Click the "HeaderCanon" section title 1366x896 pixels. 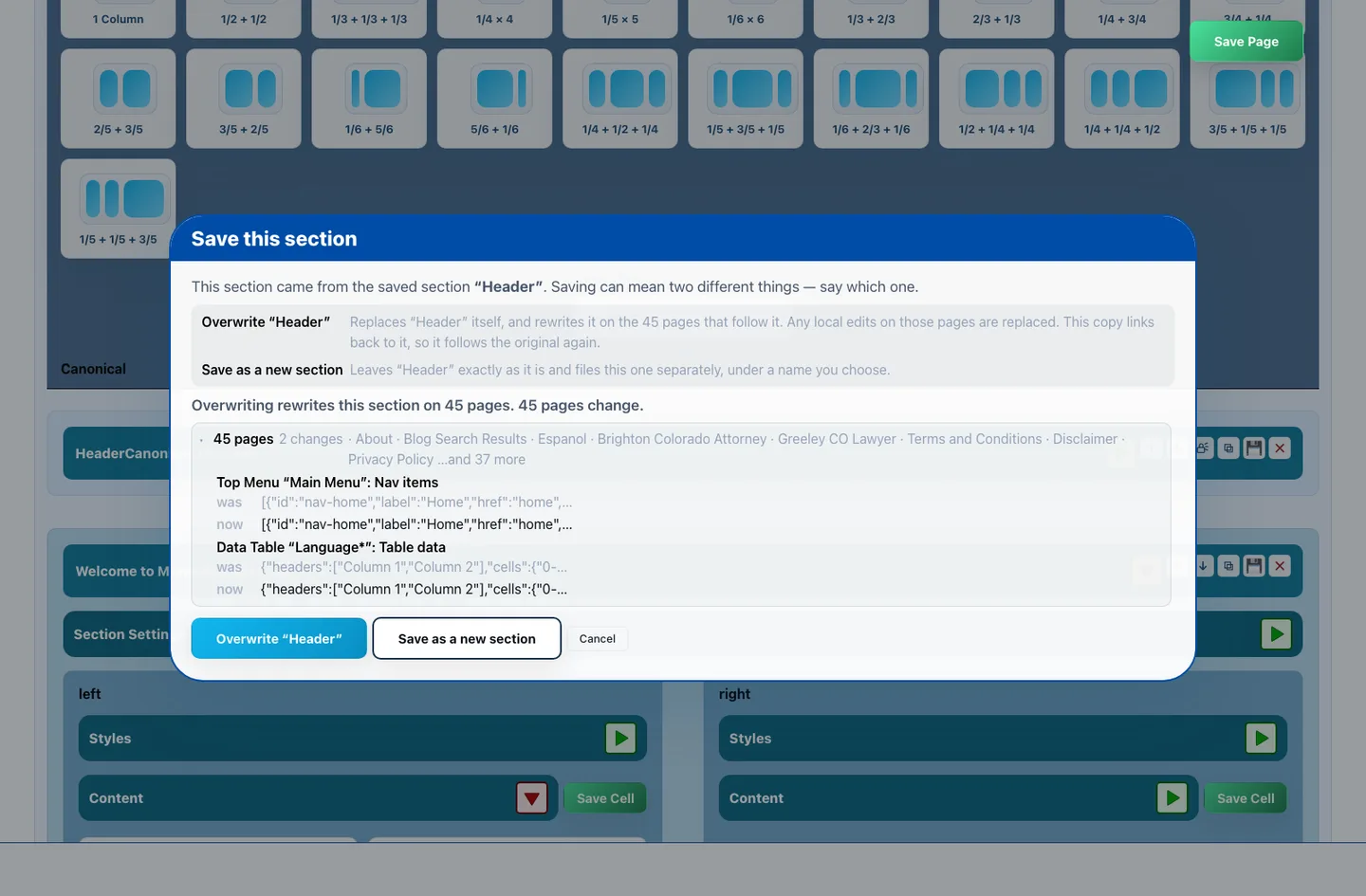click(x=121, y=453)
